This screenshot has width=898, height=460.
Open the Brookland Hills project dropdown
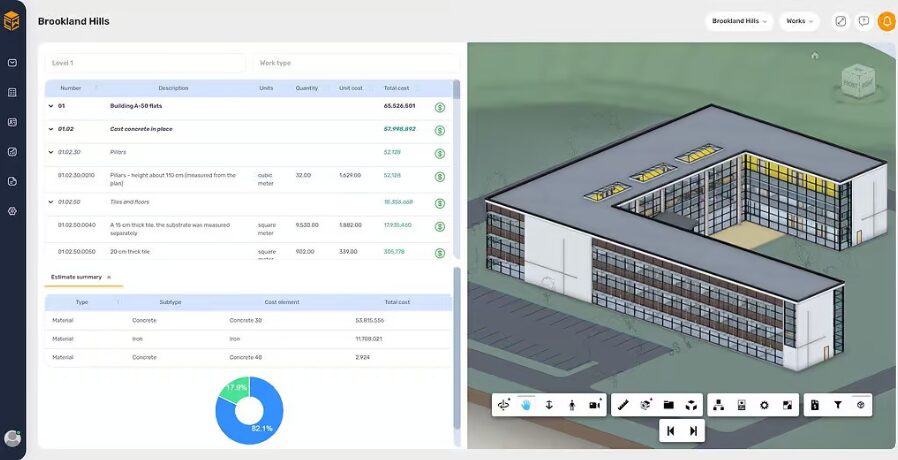click(x=740, y=21)
